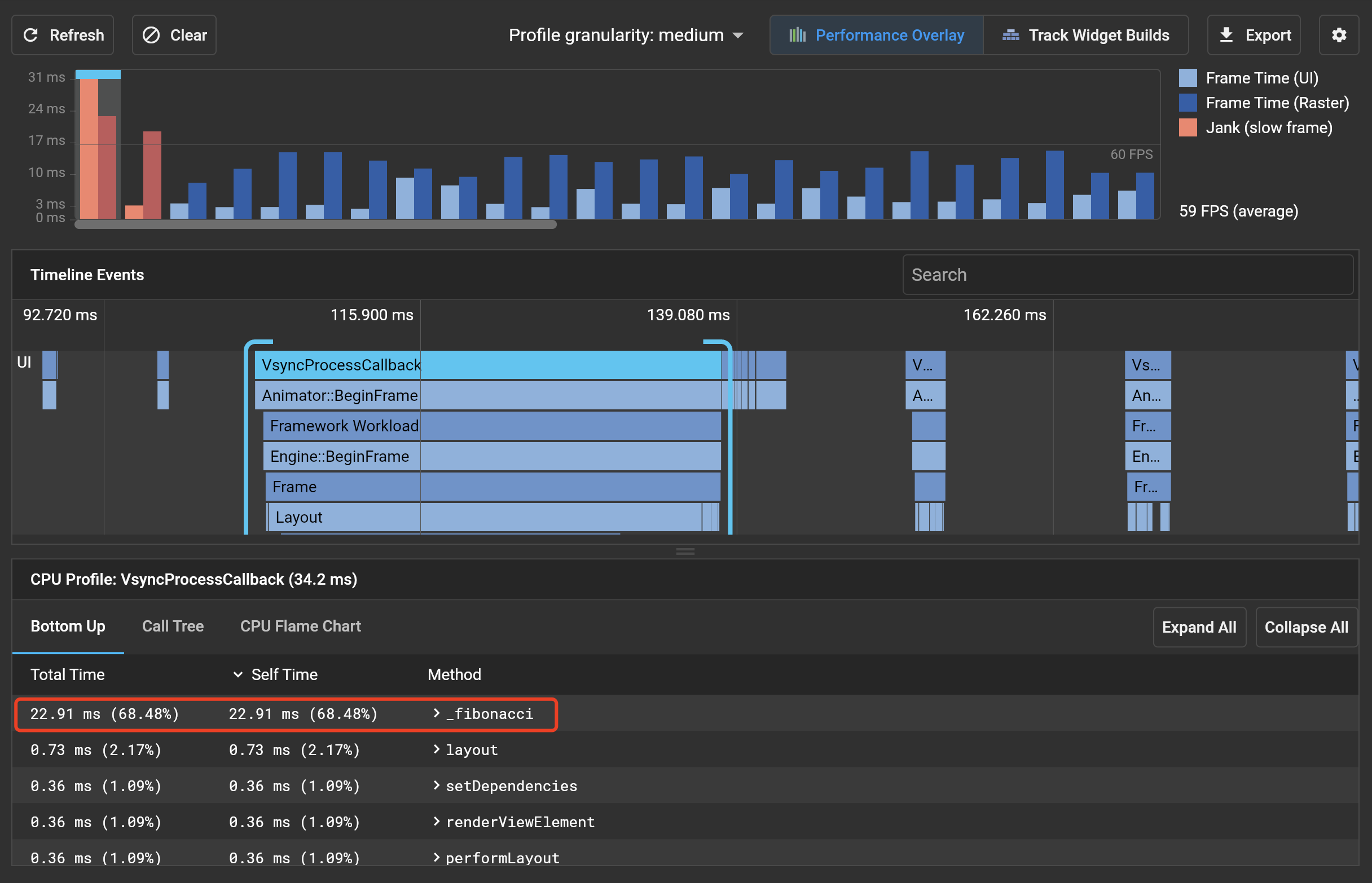1372x883 pixels.
Task: Sort by the Total Time column
Action: click(68, 674)
